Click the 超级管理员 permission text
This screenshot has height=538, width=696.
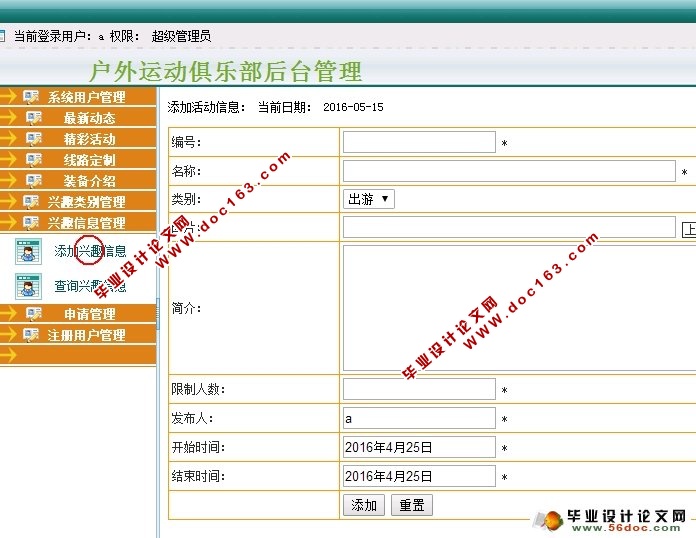tap(181, 36)
